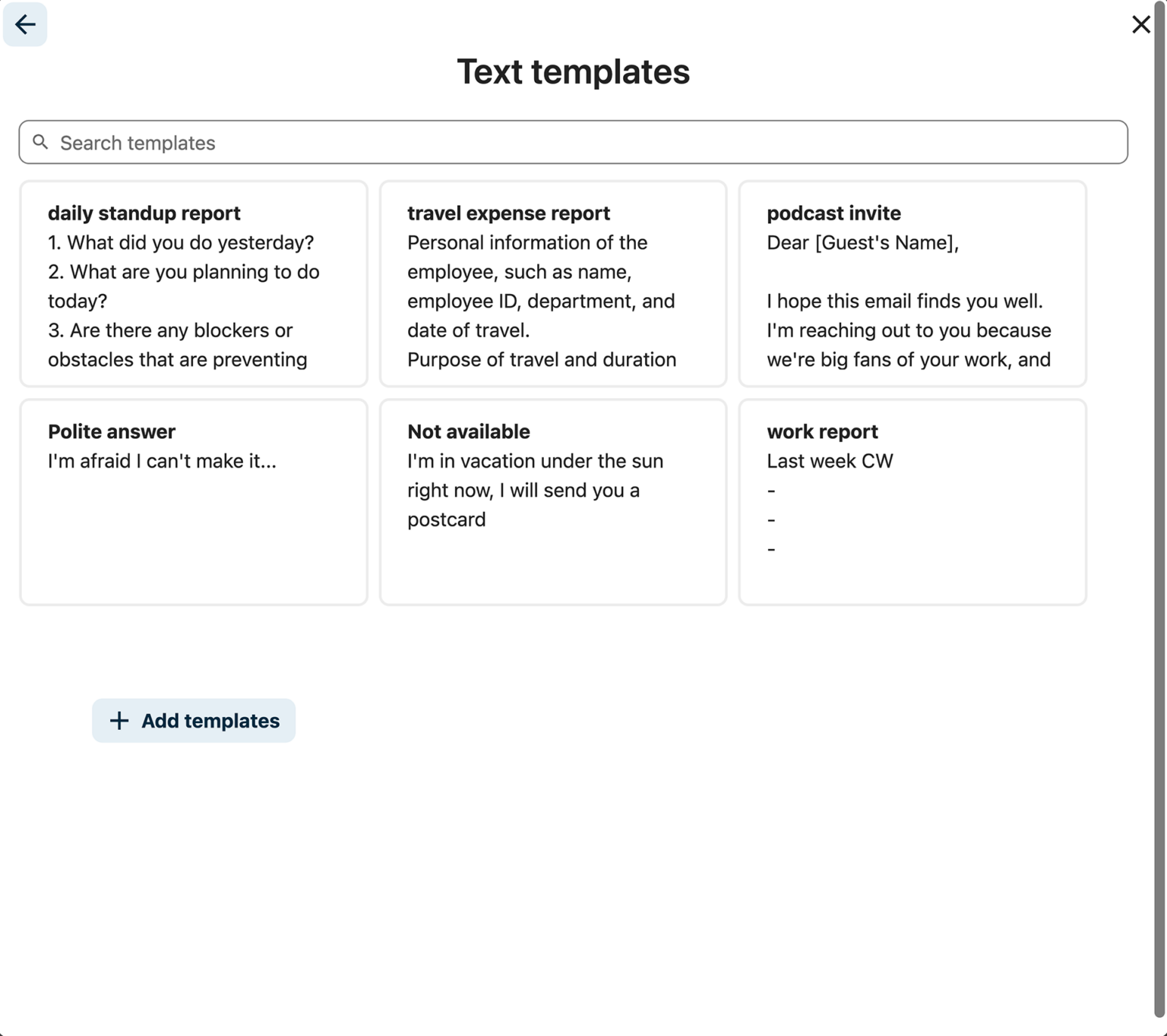
Task: Click the back arrow icon
Action: click(x=25, y=24)
